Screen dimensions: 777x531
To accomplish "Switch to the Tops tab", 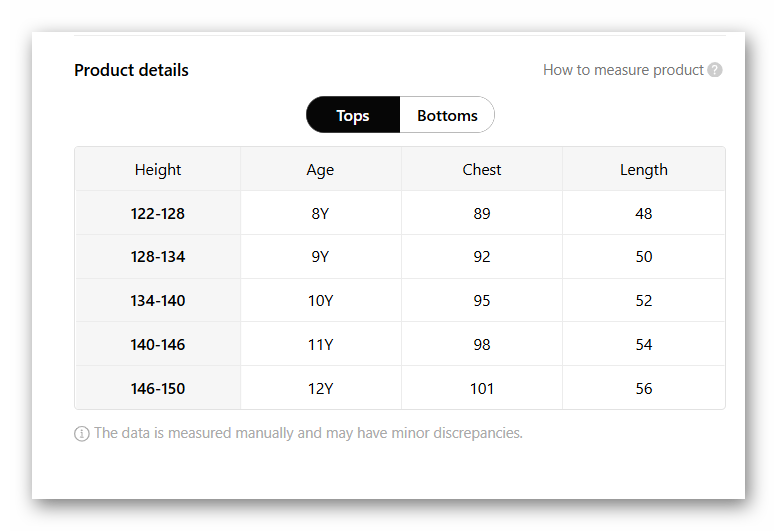I will (x=353, y=115).
